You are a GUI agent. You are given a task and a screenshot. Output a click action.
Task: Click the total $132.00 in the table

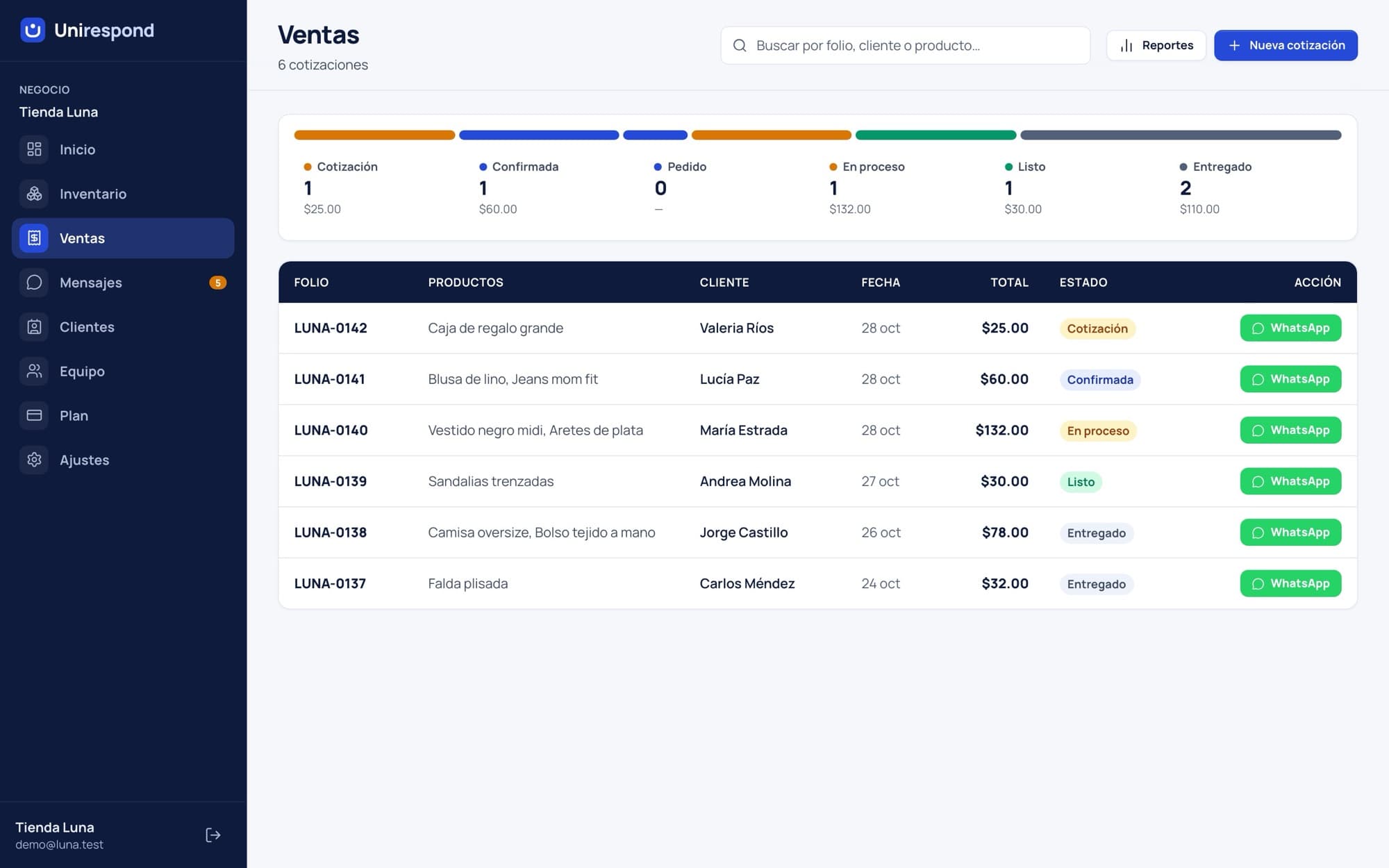[x=1001, y=431]
